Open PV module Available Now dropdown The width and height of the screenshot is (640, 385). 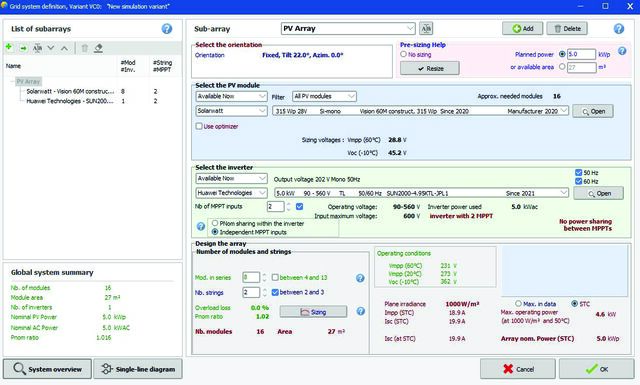231,96
